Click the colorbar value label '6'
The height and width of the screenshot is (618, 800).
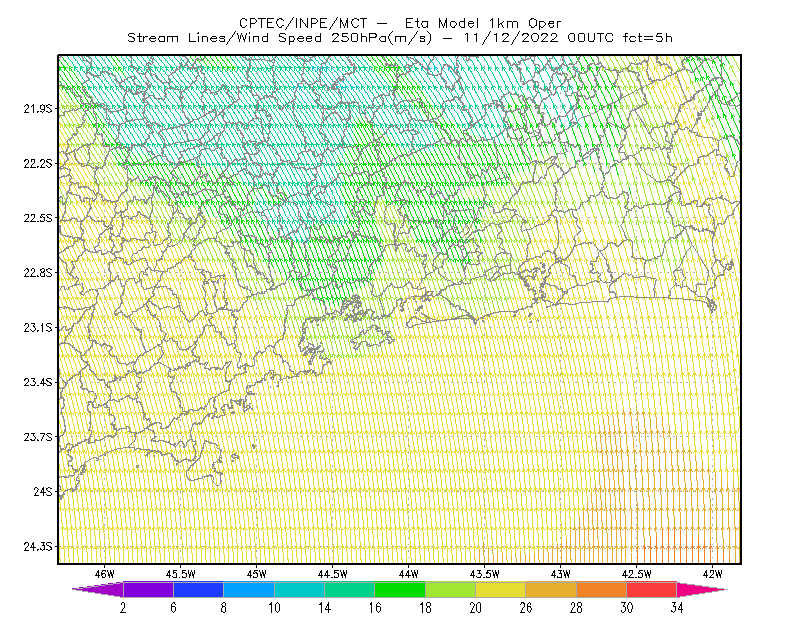pyautogui.click(x=173, y=608)
